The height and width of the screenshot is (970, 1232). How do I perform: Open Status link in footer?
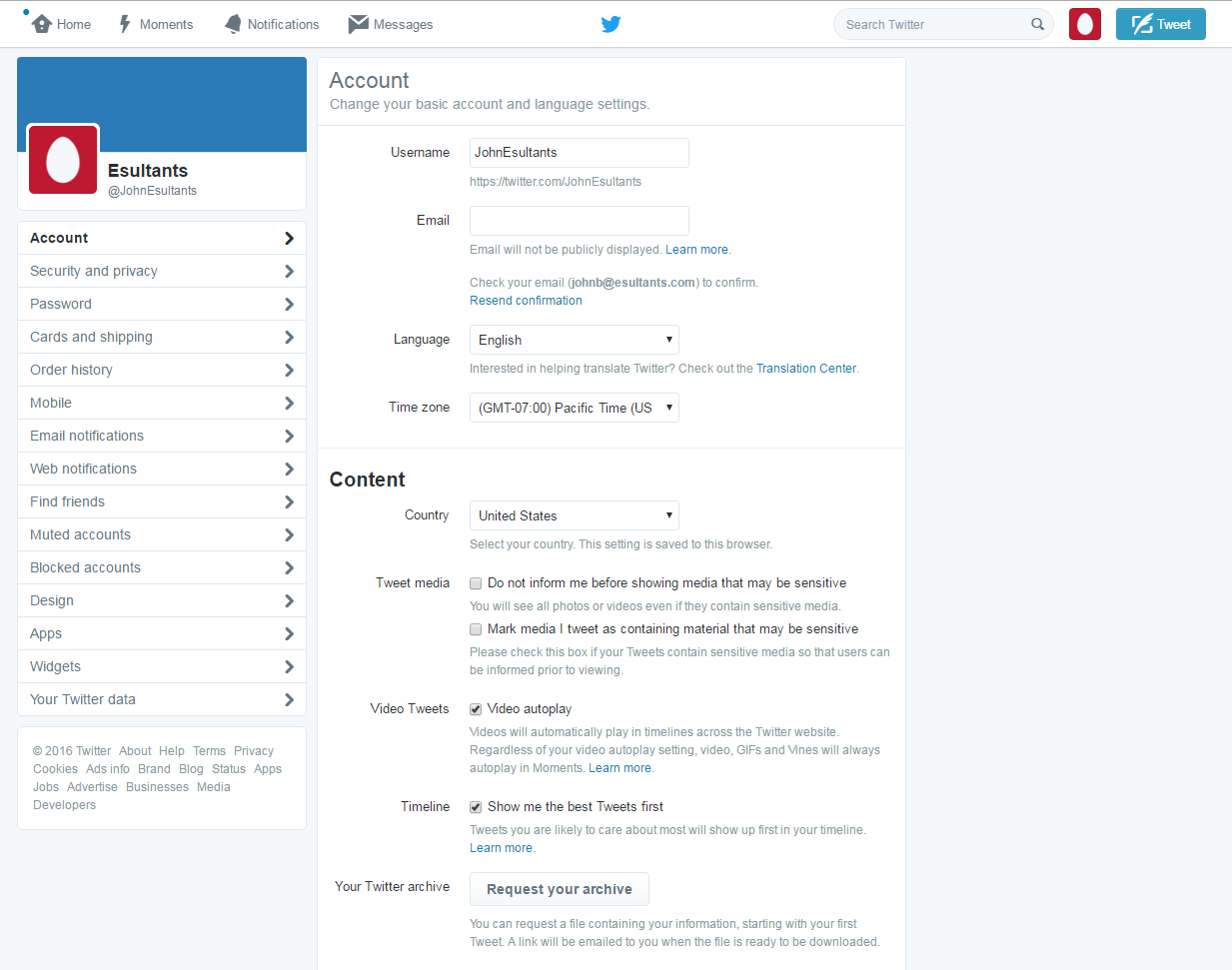[229, 769]
